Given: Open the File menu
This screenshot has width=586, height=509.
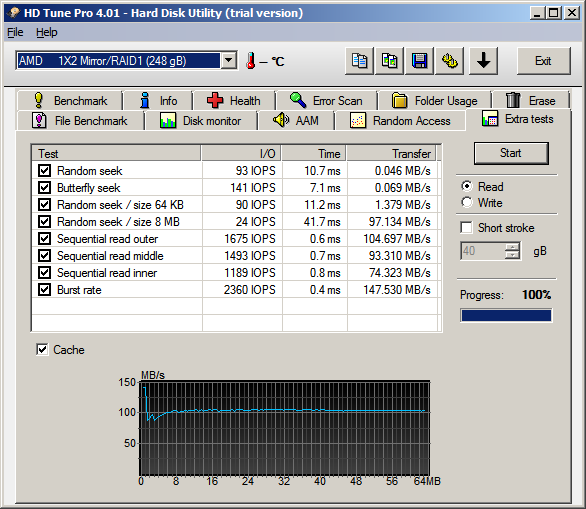Looking at the screenshot, I should click(15, 33).
